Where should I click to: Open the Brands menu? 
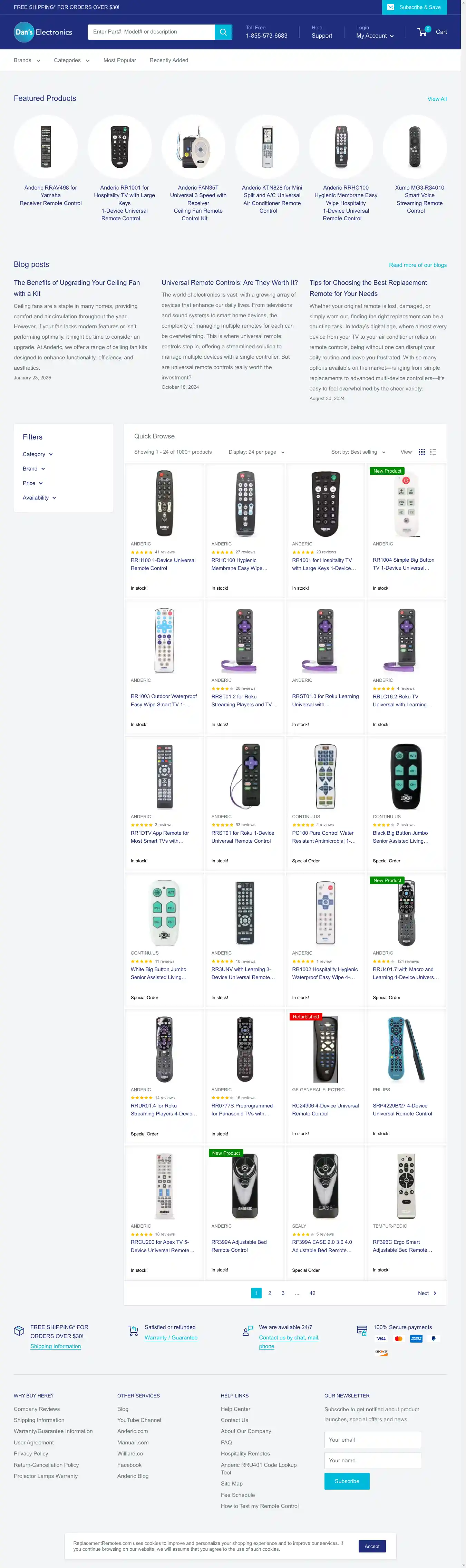[x=27, y=60]
